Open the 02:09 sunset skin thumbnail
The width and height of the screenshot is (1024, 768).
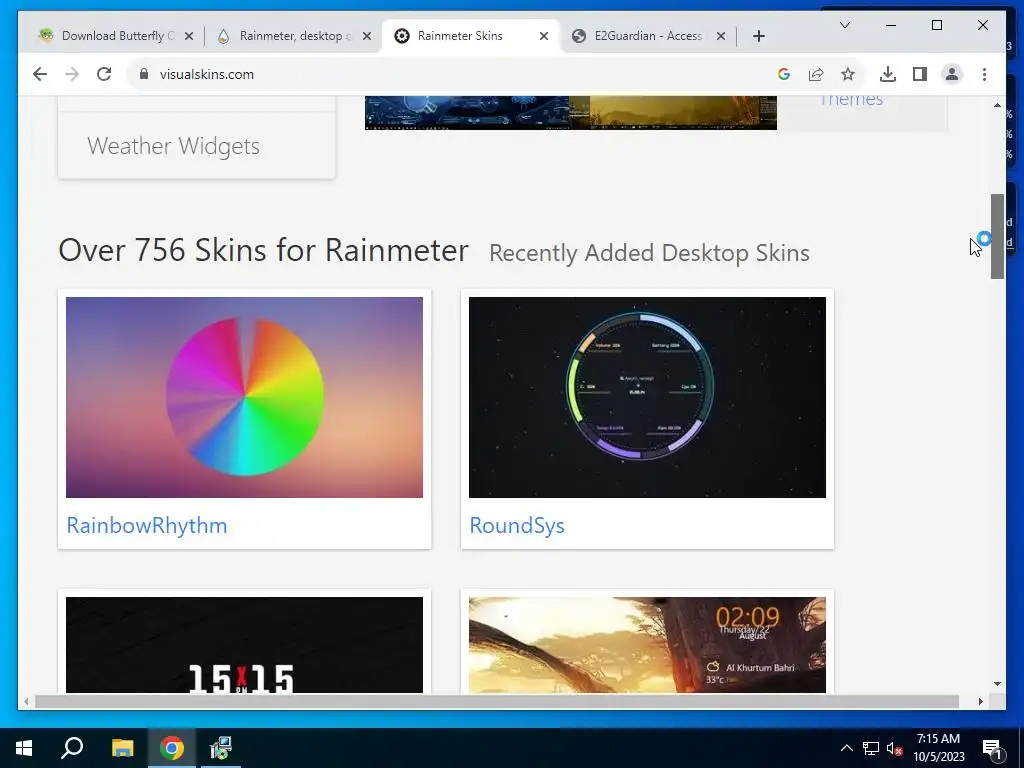coord(647,645)
